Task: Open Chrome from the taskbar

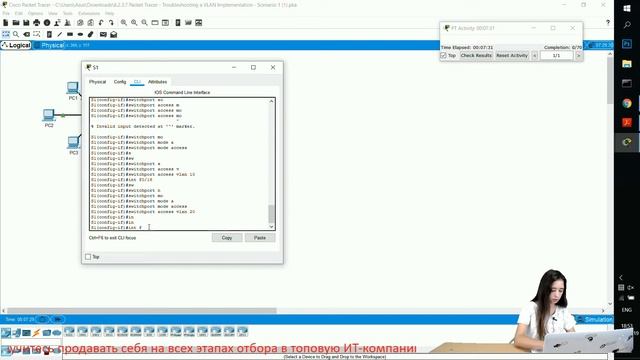Action: pos(627,103)
